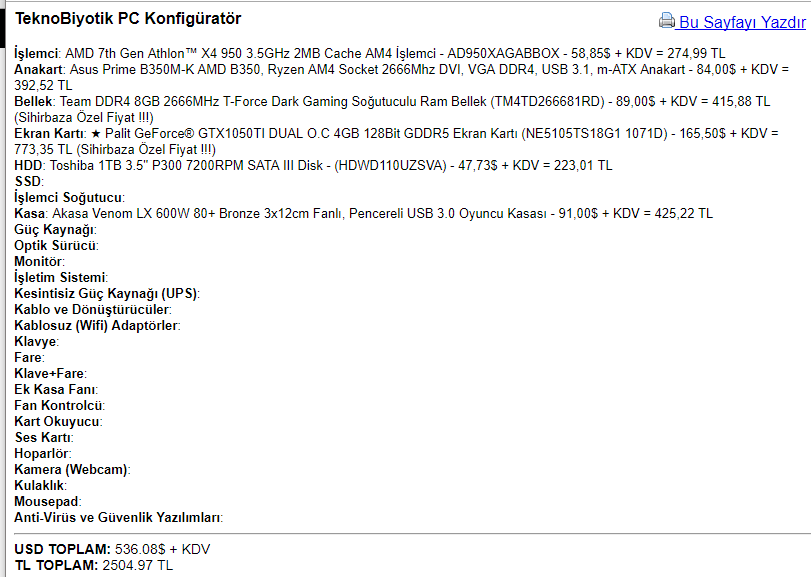Click the Kart Okuyucu label
This screenshot has width=811, height=577.
(x=58, y=422)
